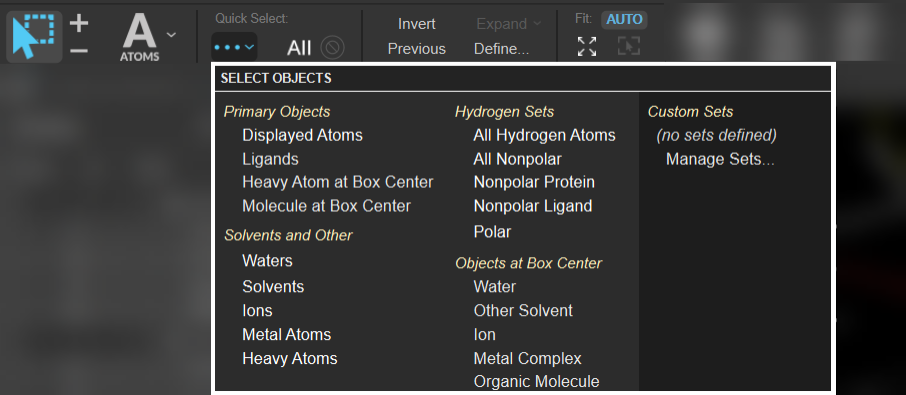Open the ATOMS pick level chevron
The image size is (906, 395).
coord(171,35)
